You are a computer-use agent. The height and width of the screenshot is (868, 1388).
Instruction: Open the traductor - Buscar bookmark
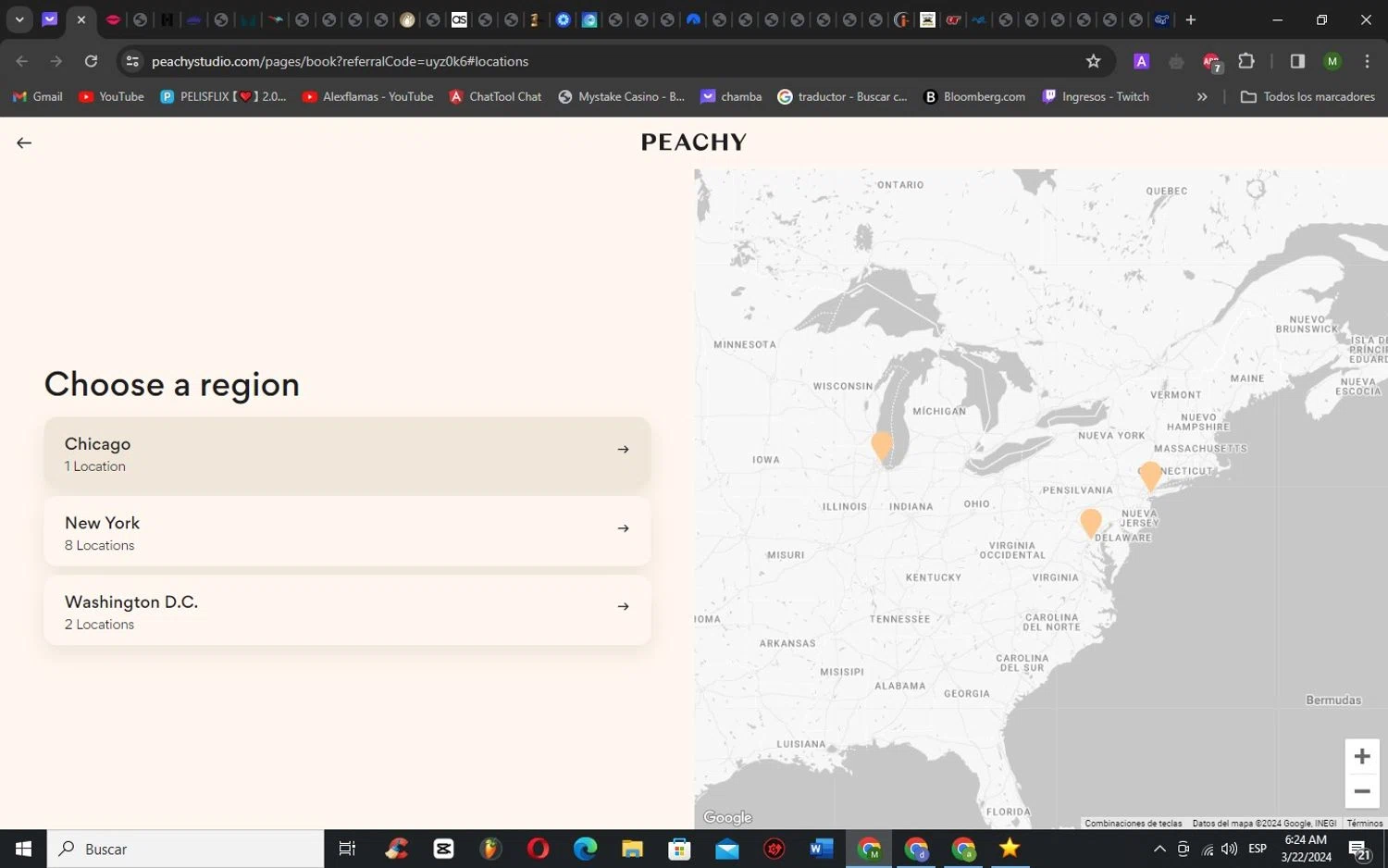click(x=842, y=96)
